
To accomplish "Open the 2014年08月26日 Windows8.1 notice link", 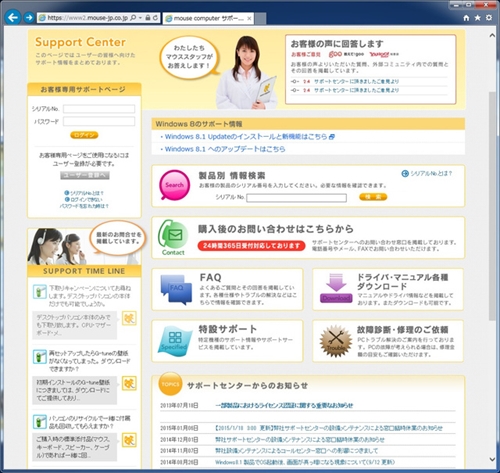I will [305, 462].
